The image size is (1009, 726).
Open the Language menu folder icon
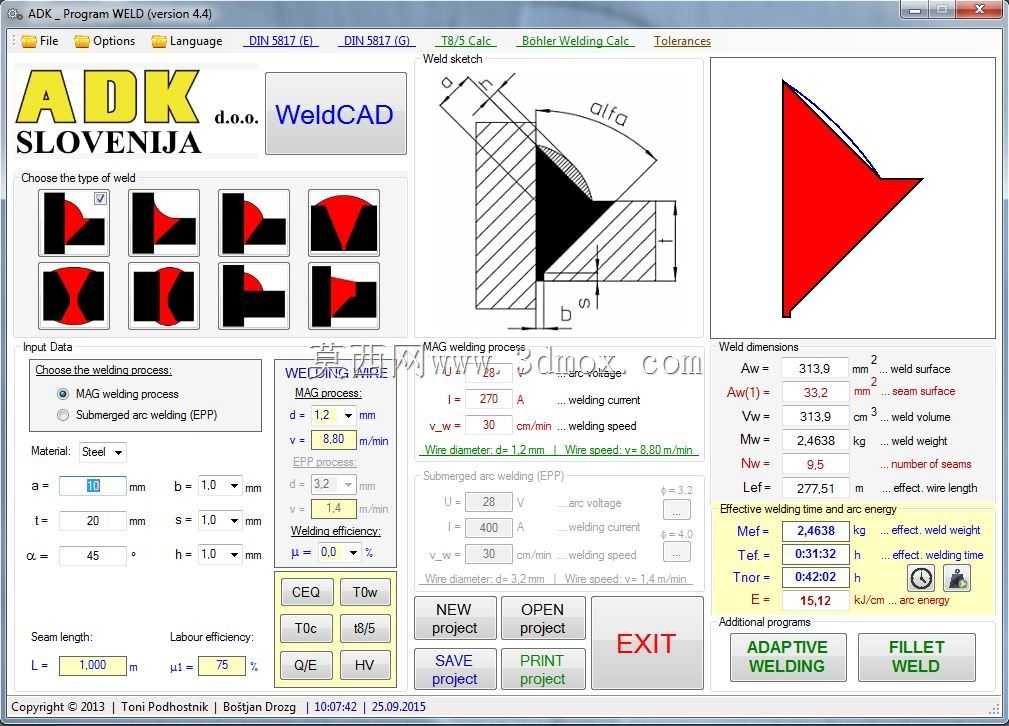(159, 41)
